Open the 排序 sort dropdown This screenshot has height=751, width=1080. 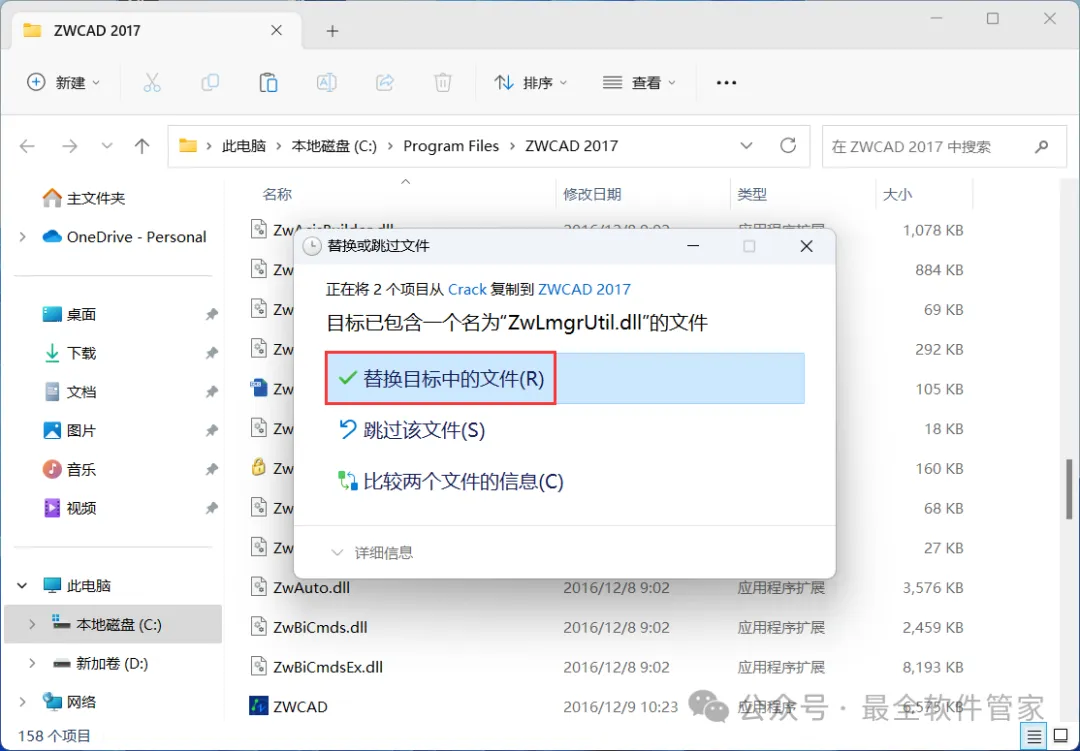[530, 83]
